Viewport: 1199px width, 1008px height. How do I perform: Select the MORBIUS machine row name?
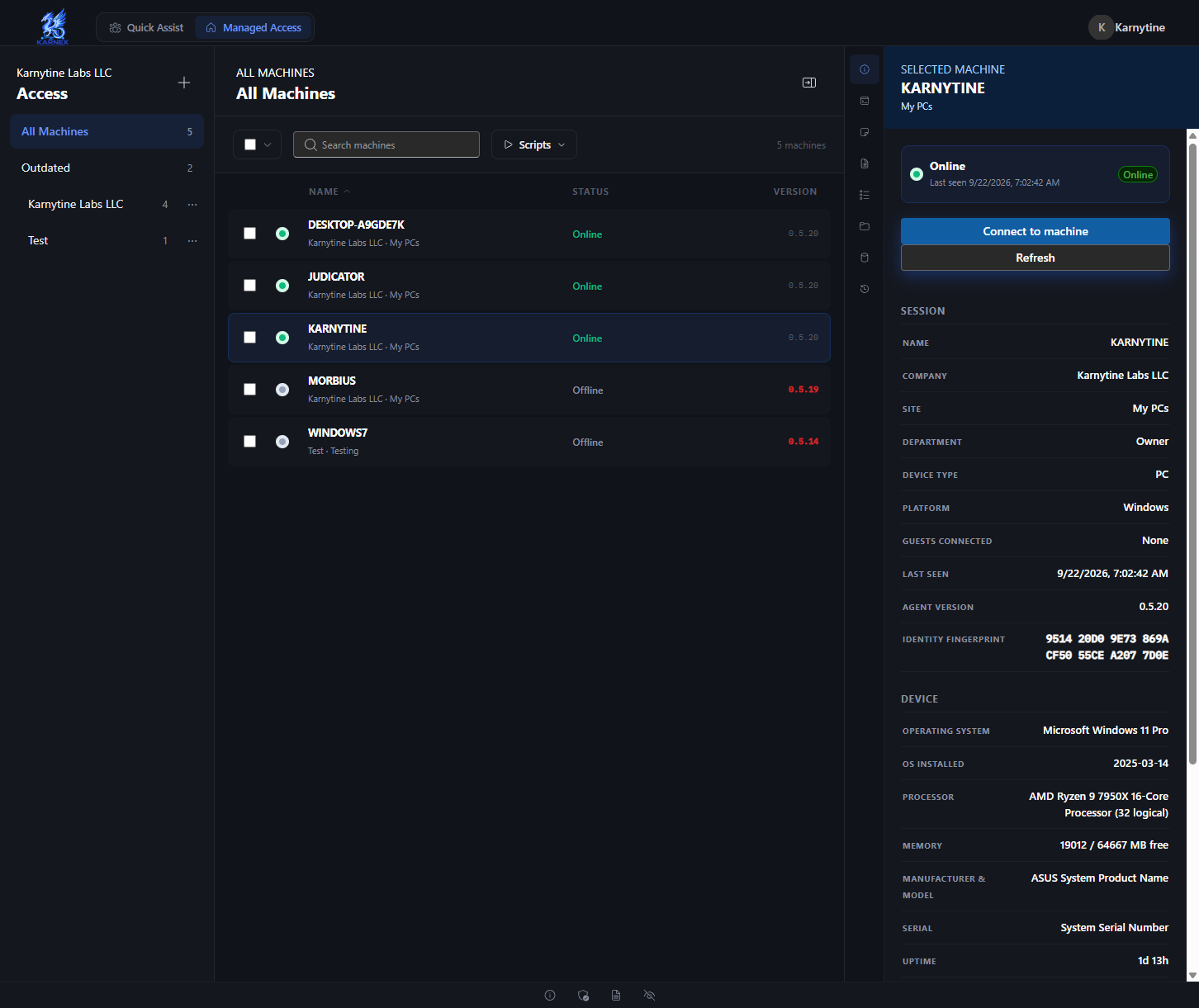coord(332,381)
